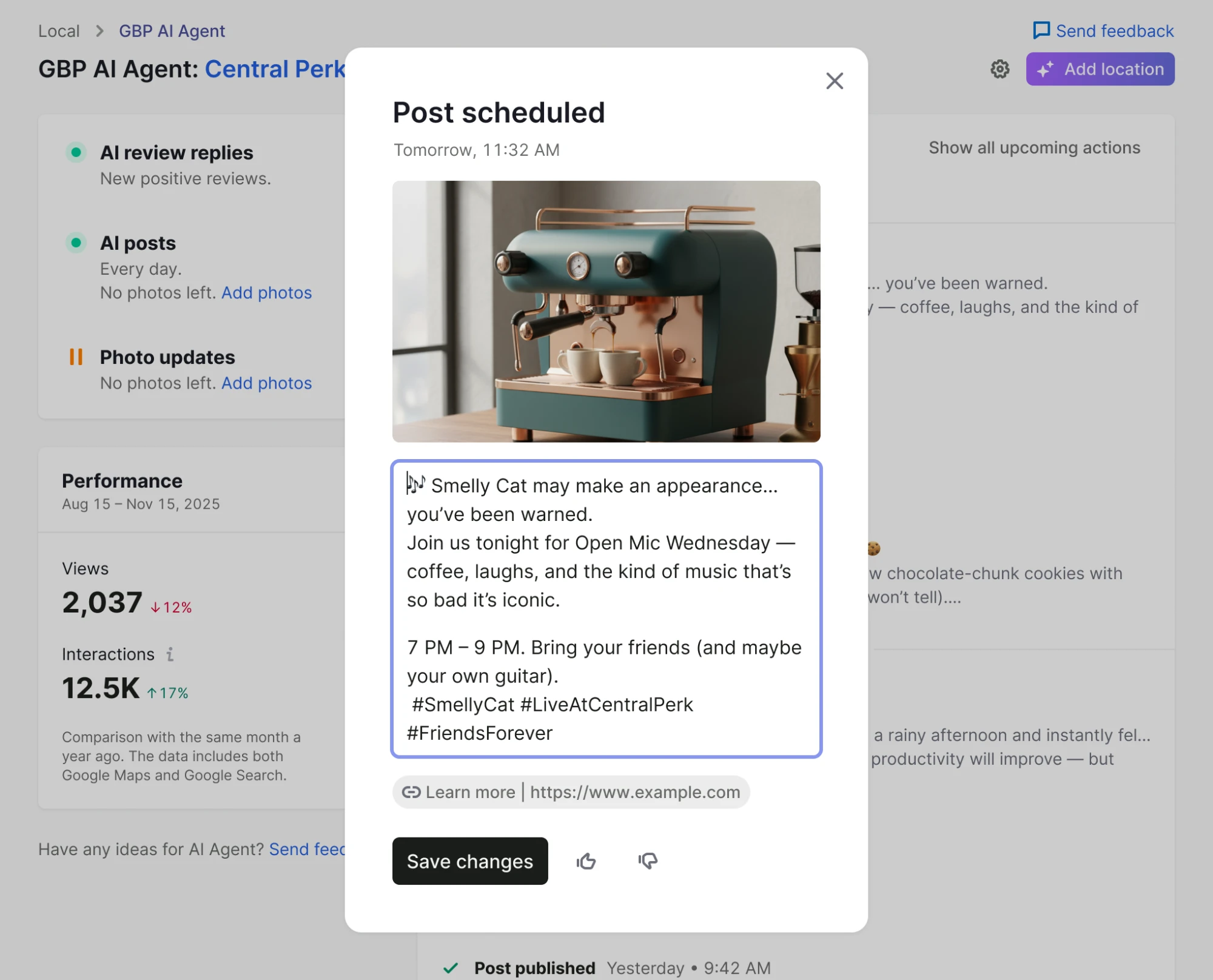Click Add photos under Photo updates
Viewport: 1213px width, 980px height.
coord(266,383)
